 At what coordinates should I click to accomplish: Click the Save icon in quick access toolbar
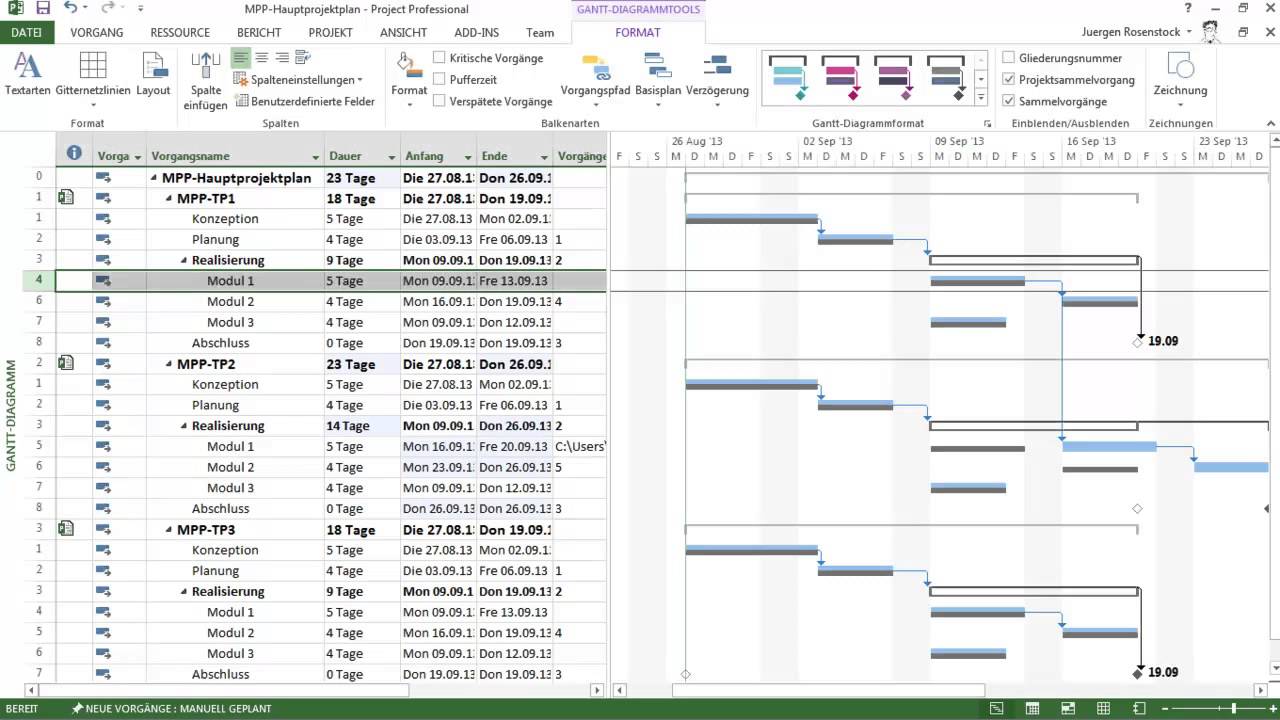43,8
